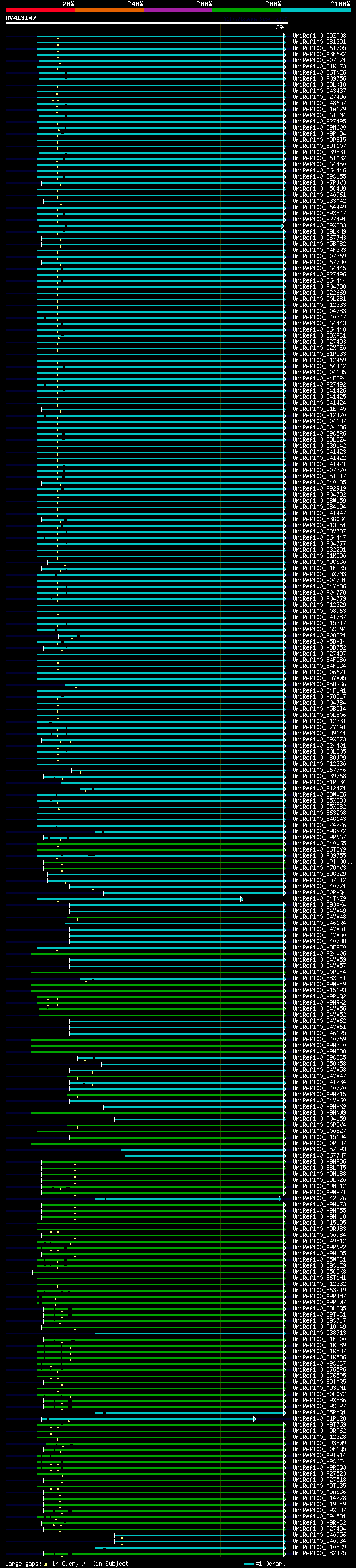Select hit UniRef100_P12330
The height and width of the screenshot is (1568, 356).
click(319, 764)
